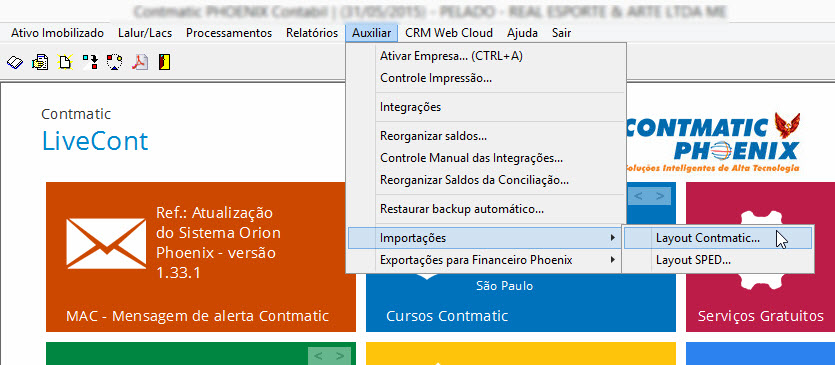Click Sair in the menu bar
The height and width of the screenshot is (365, 835).
pyautogui.click(x=561, y=33)
